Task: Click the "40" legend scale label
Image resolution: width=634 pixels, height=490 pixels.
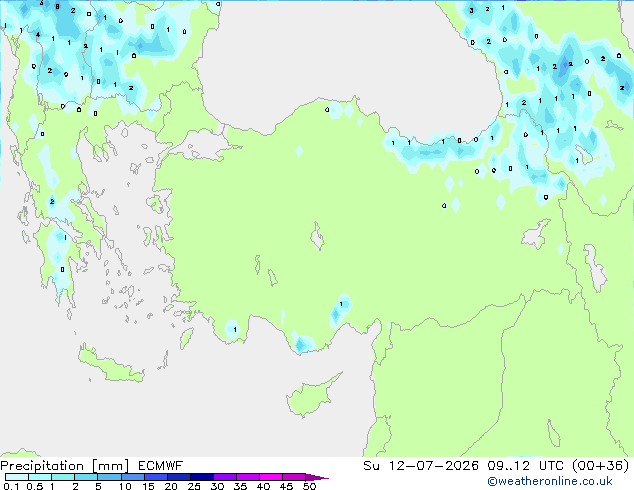Action: click(x=263, y=486)
